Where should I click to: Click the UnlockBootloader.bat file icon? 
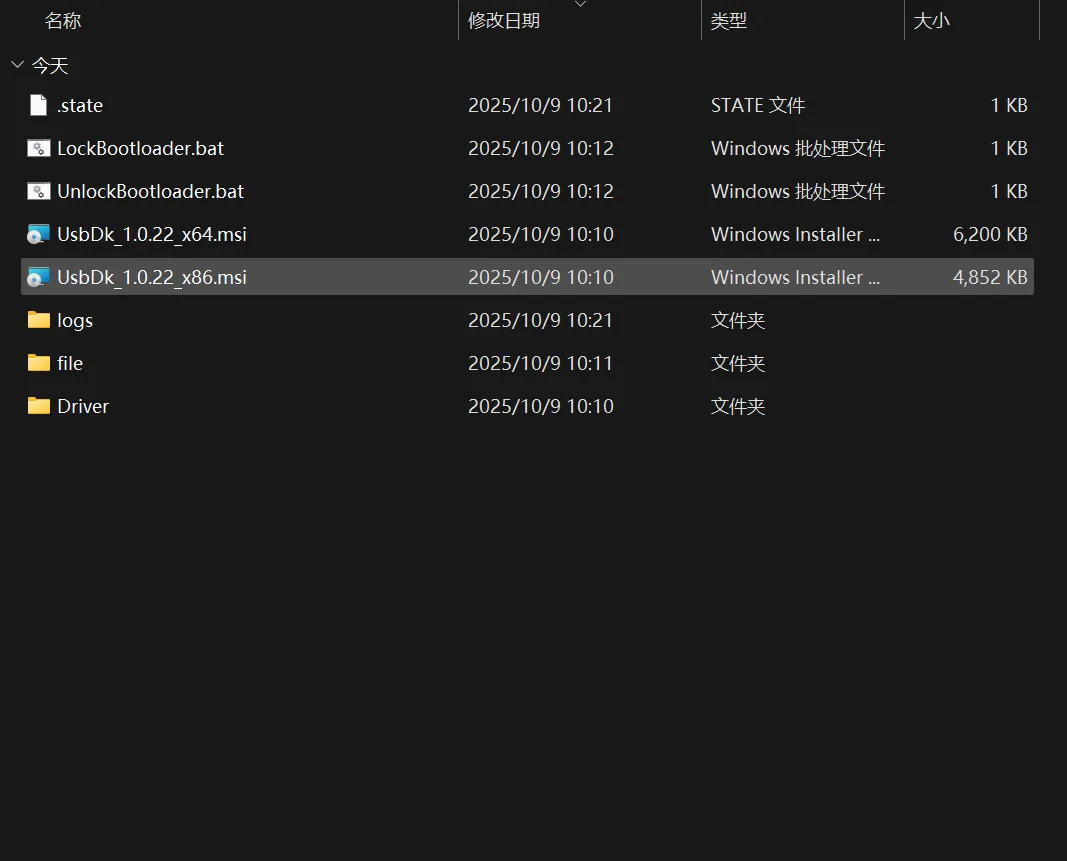coord(38,191)
